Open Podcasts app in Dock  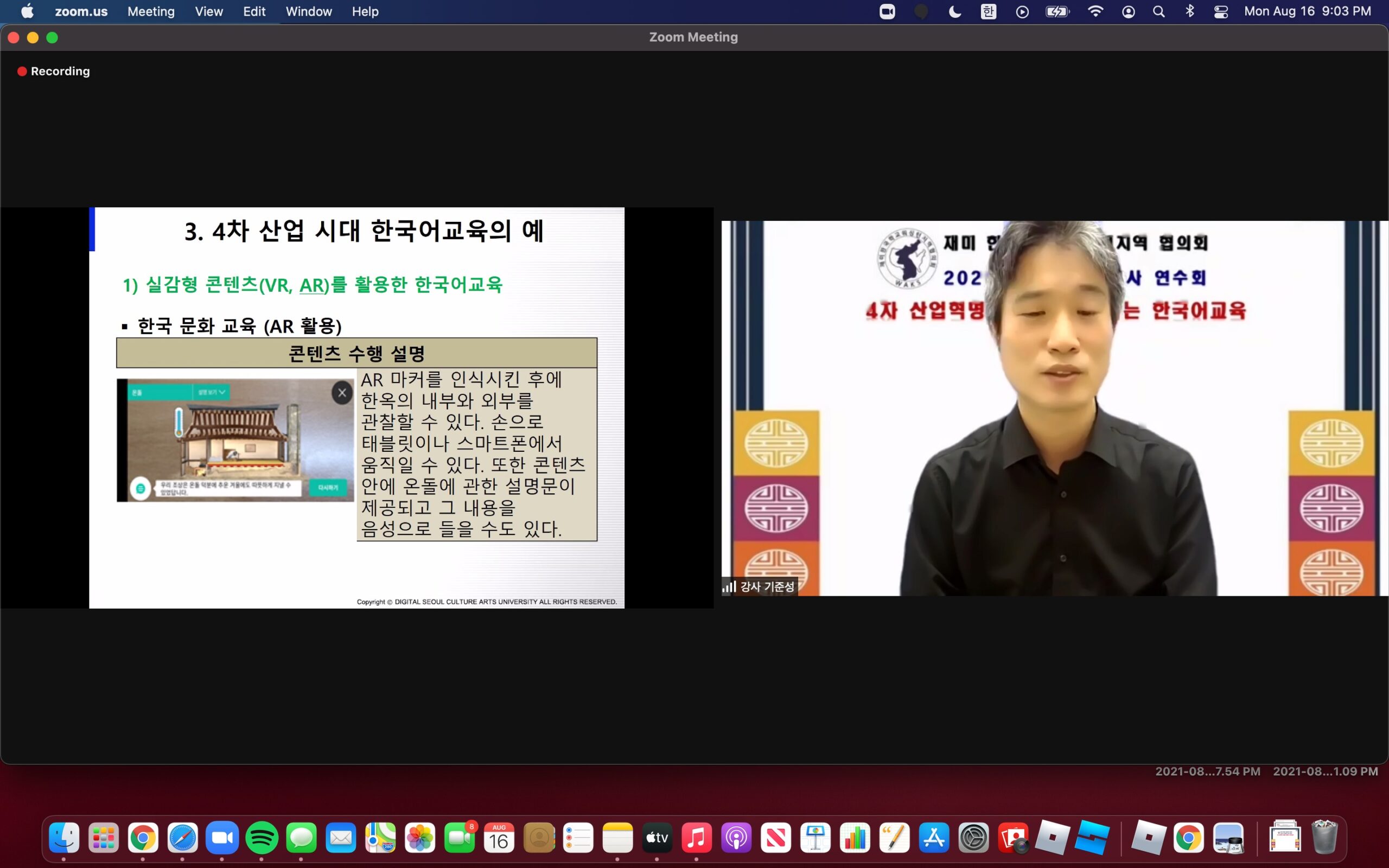736,839
